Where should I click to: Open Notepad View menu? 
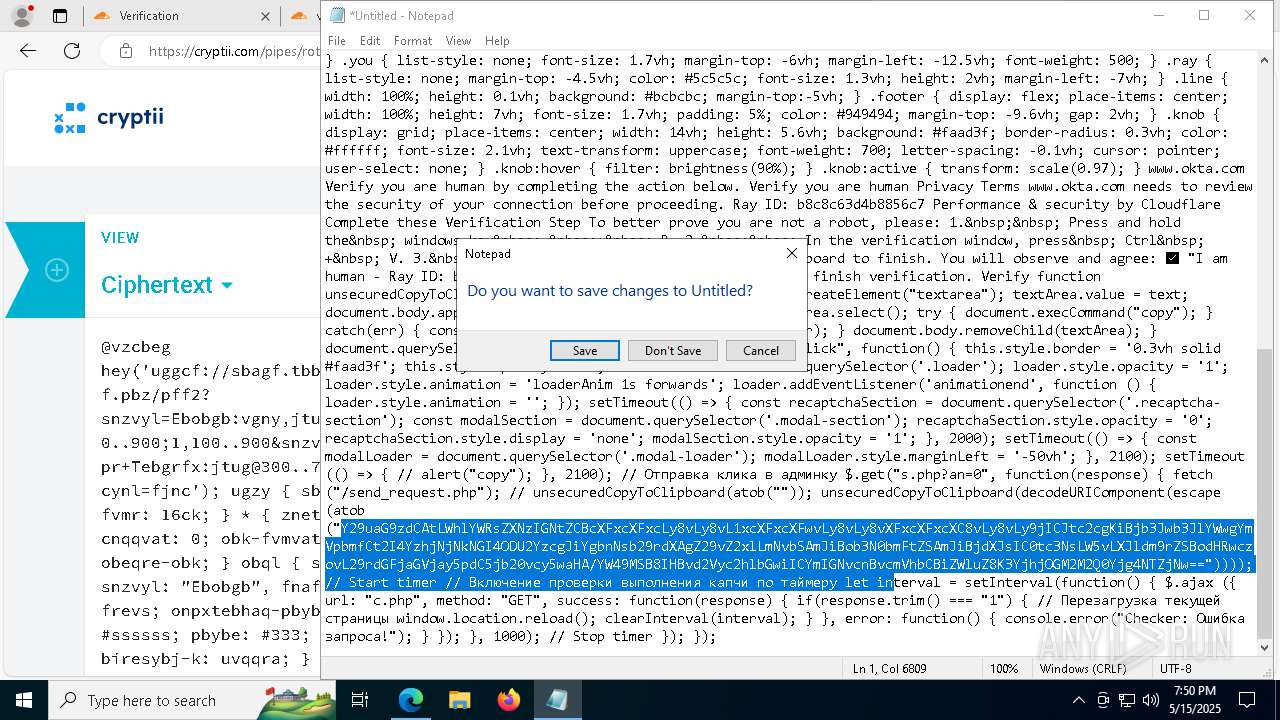(458, 41)
